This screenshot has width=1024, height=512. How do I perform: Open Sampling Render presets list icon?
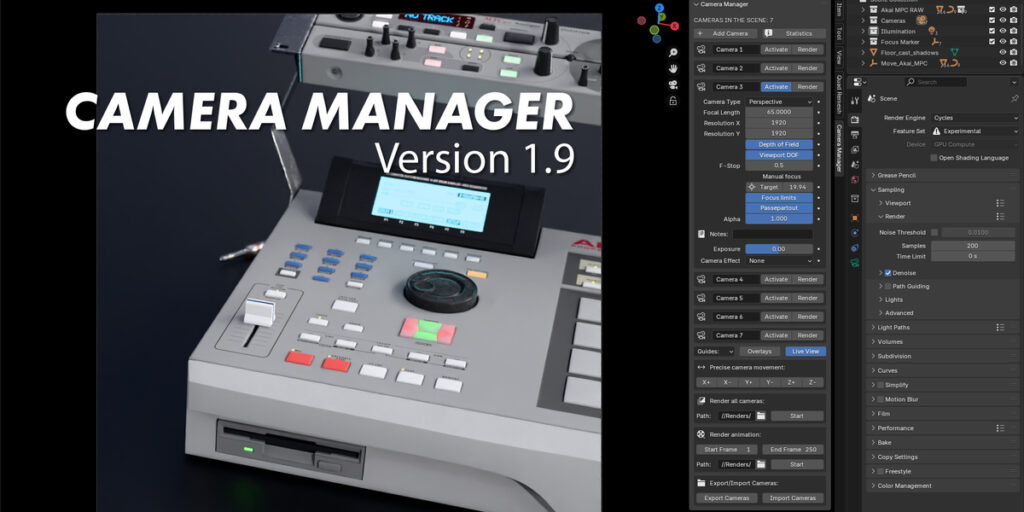(x=1000, y=216)
